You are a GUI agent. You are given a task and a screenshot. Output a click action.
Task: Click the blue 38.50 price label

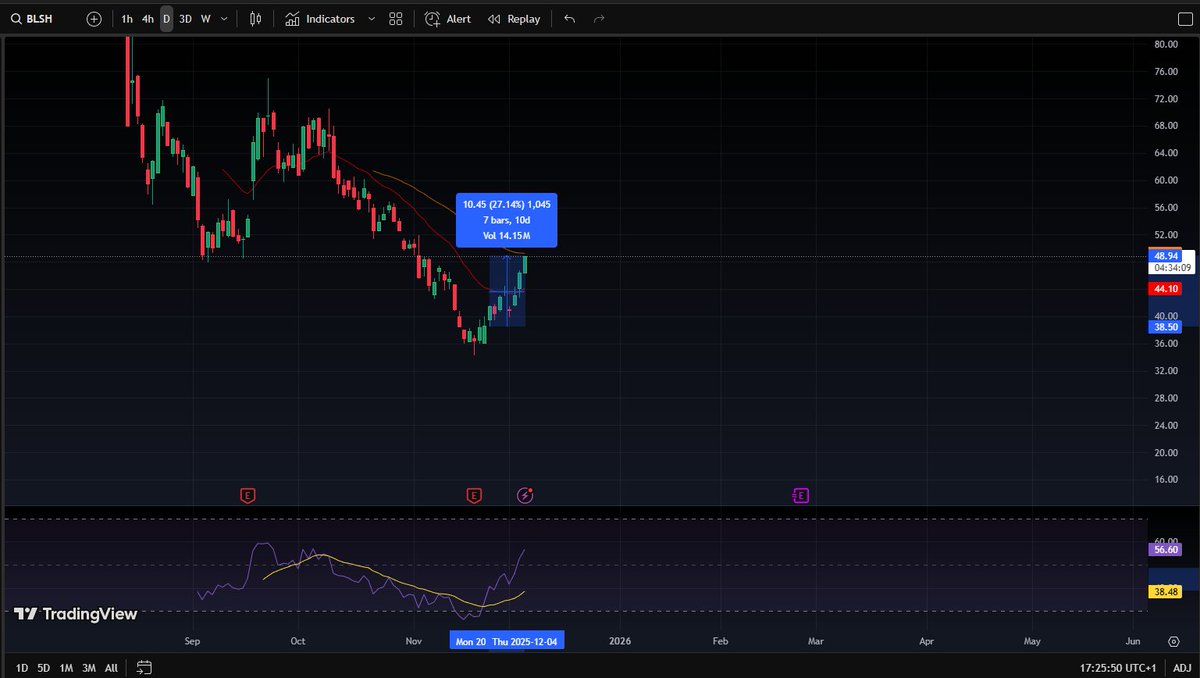[1165, 326]
